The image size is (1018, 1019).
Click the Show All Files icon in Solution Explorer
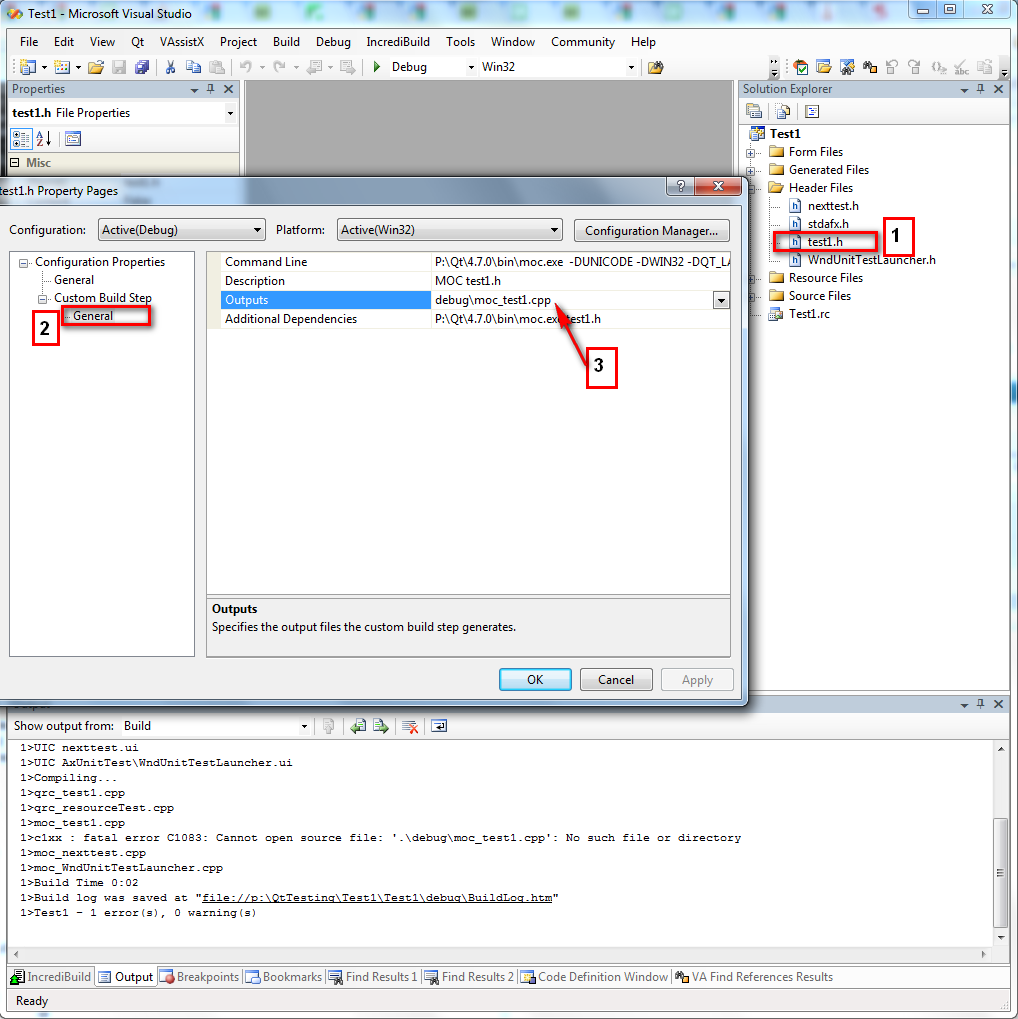pos(780,111)
